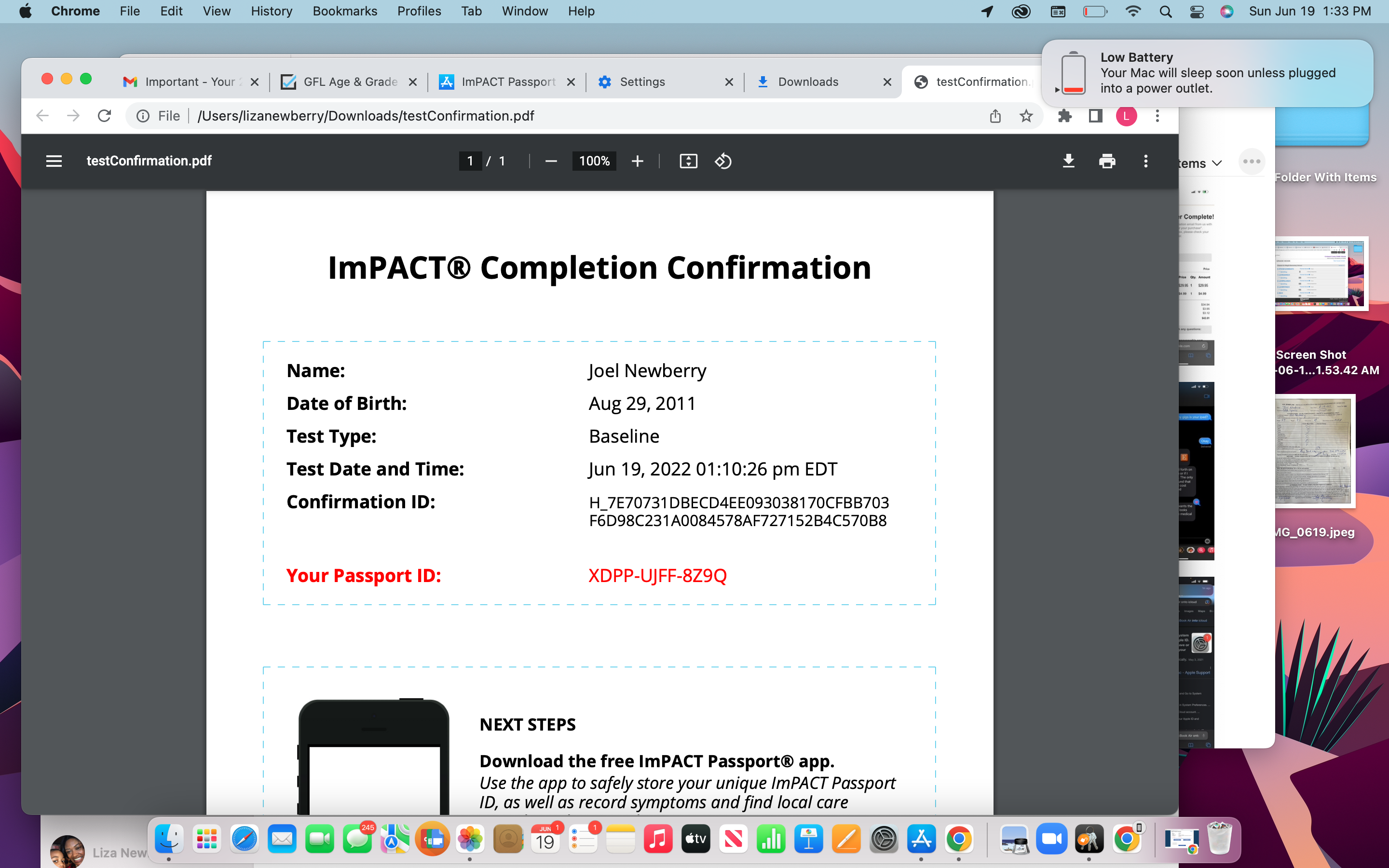
Task: Click the address bar file path
Action: 366,116
